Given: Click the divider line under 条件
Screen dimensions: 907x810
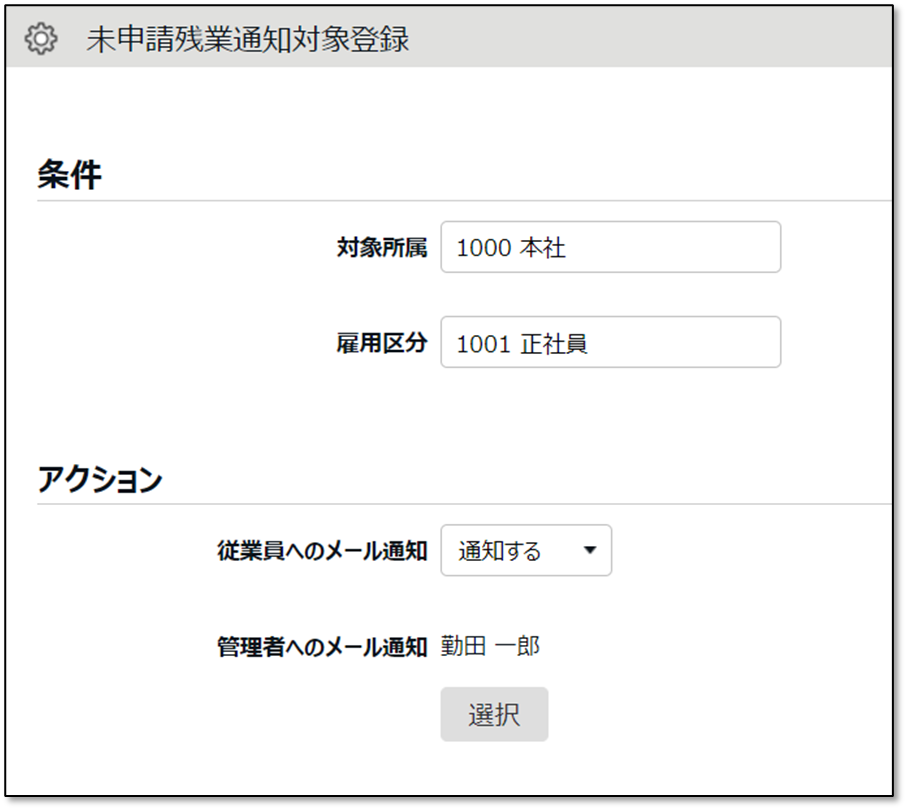Looking at the screenshot, I should [x=460, y=200].
